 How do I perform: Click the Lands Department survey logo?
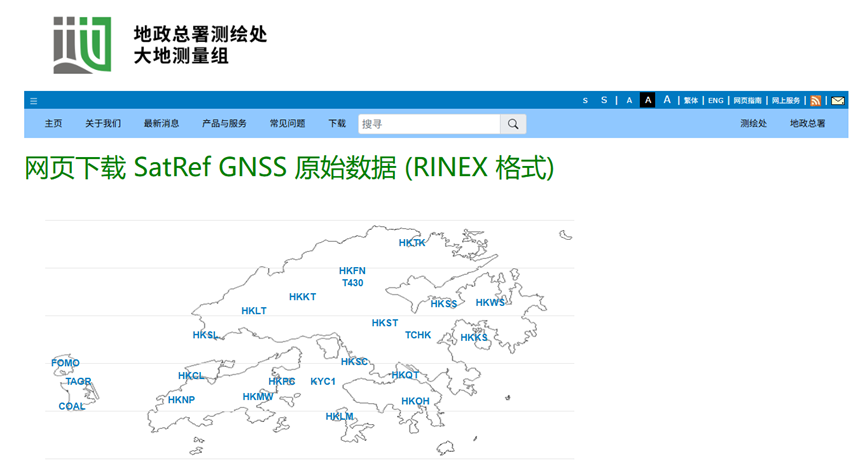82,44
